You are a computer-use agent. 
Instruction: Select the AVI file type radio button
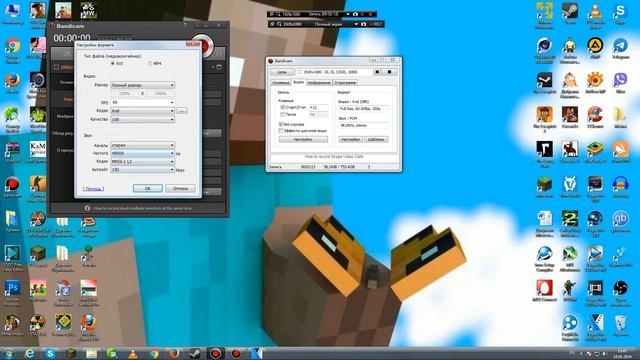pos(113,64)
